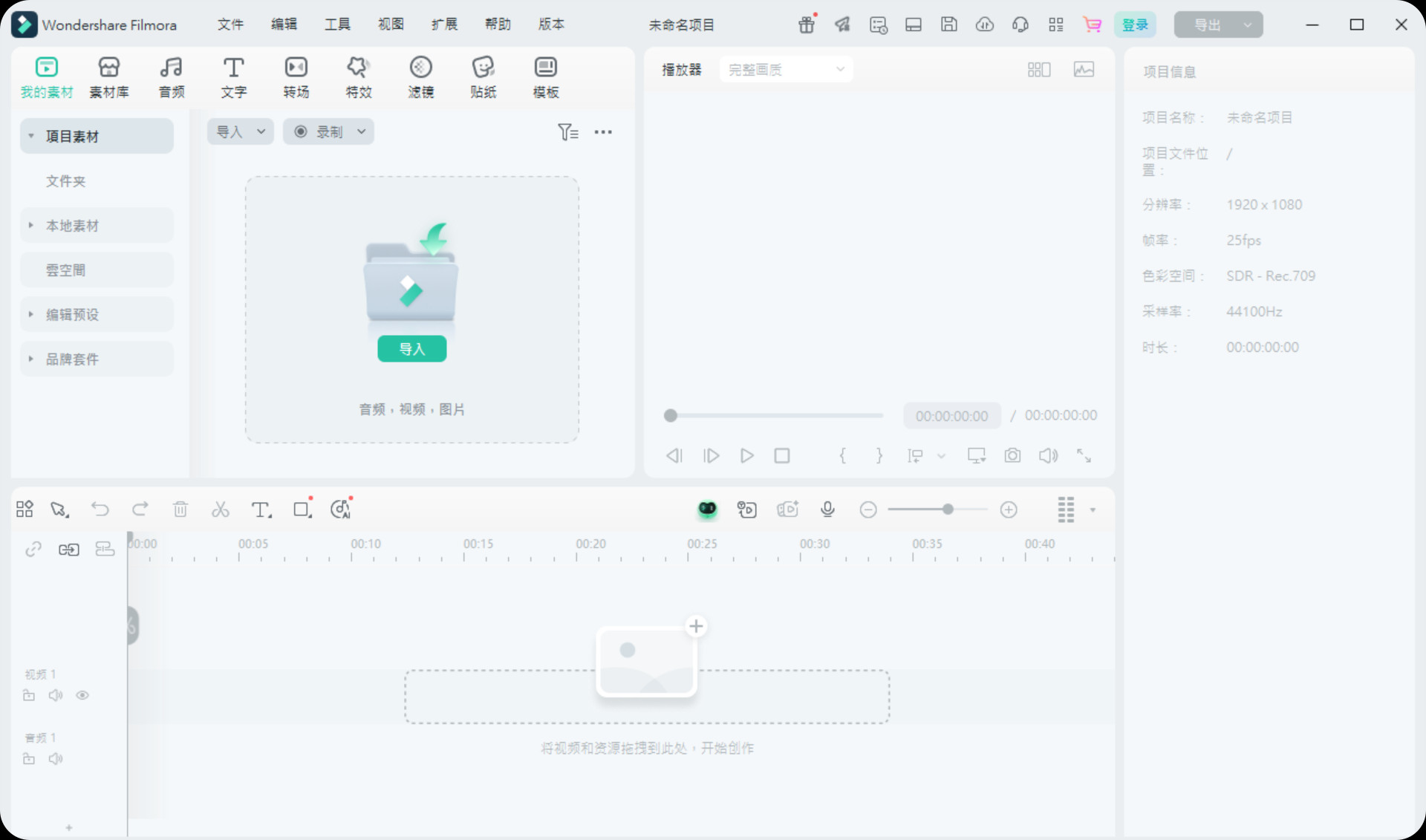The height and width of the screenshot is (840, 1426).
Task: Click the green 导入 import button
Action: [412, 348]
